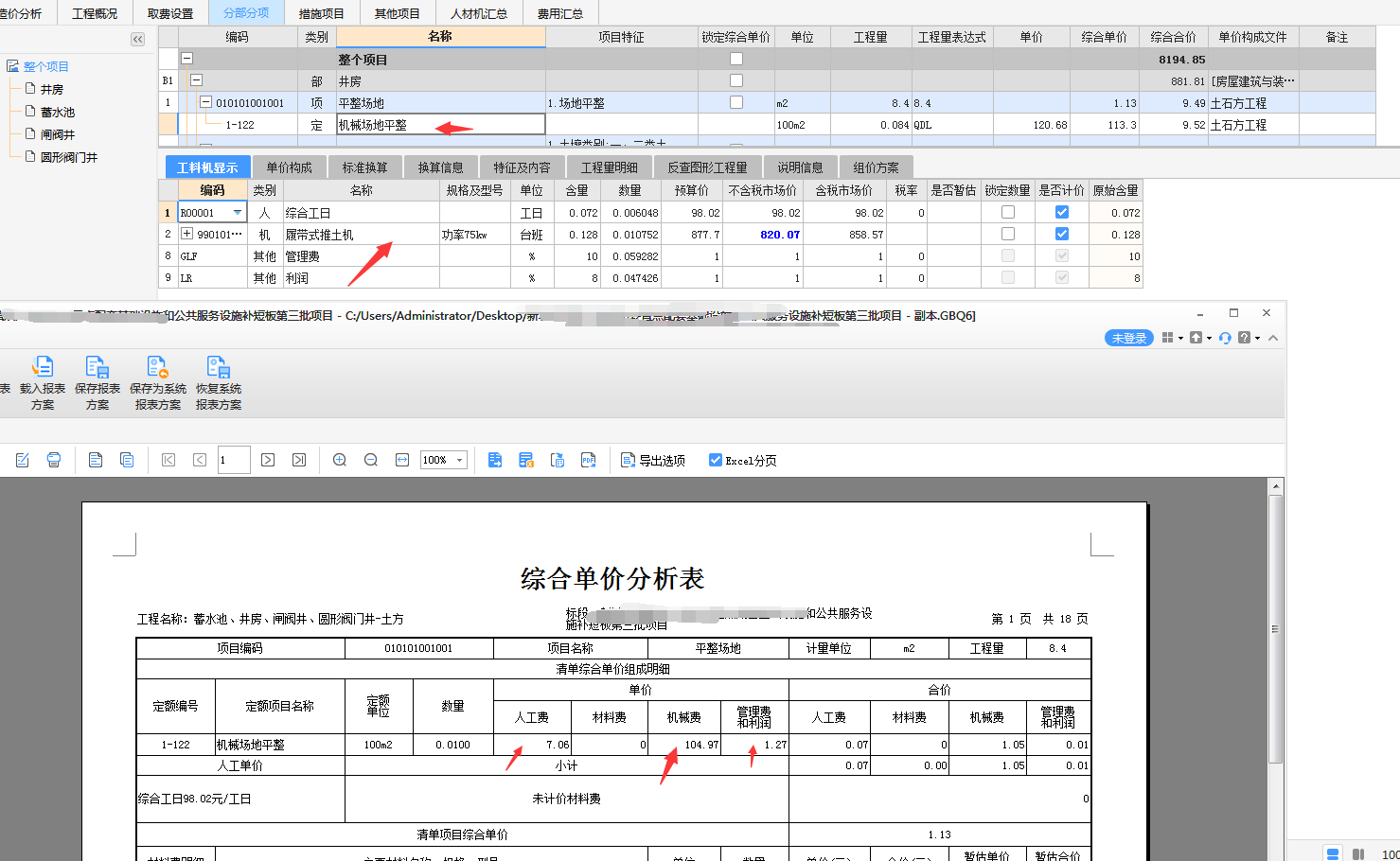Open the 100% zoom level dropdown

coord(460,460)
